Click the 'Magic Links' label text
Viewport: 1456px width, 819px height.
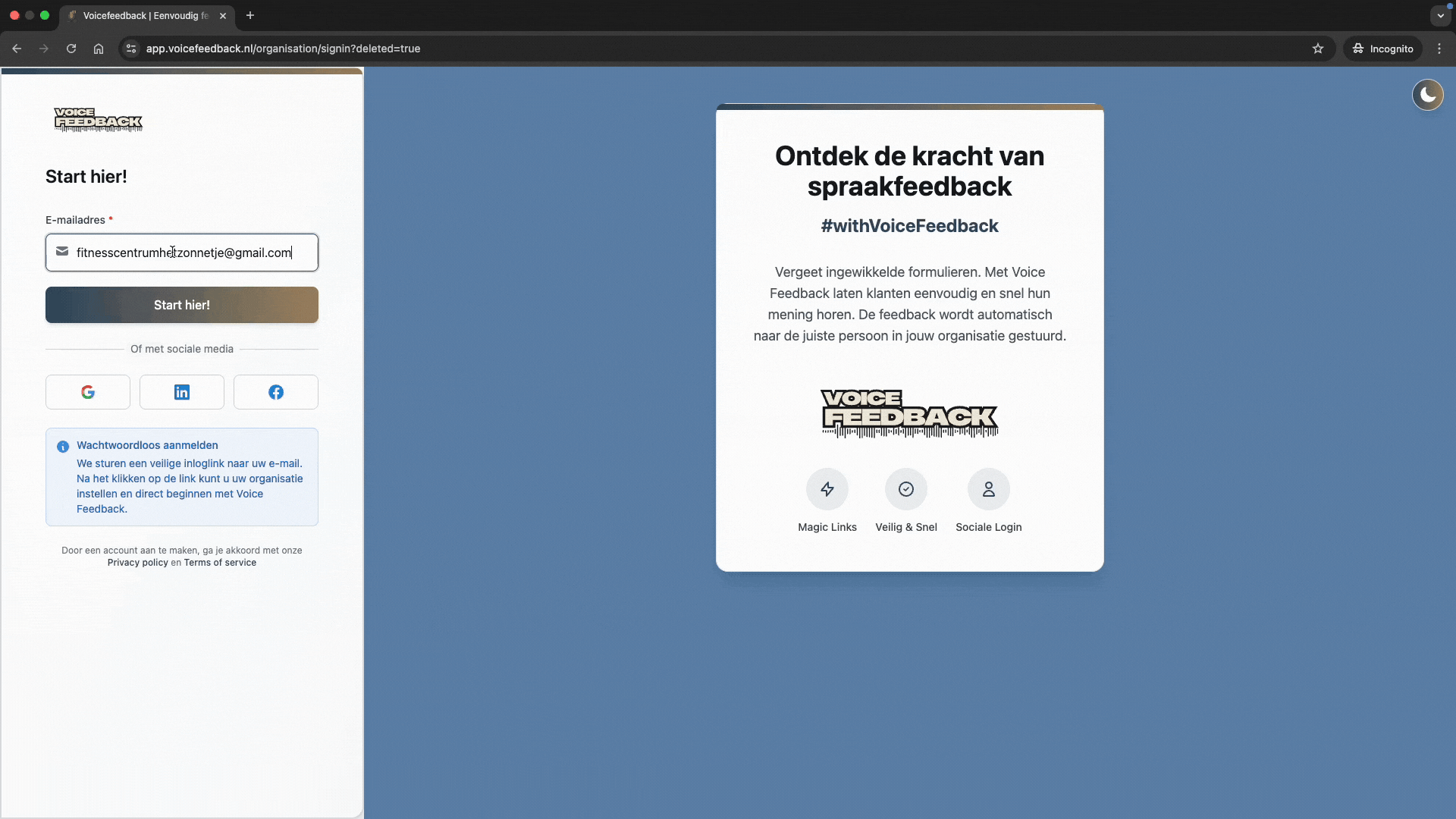827,527
